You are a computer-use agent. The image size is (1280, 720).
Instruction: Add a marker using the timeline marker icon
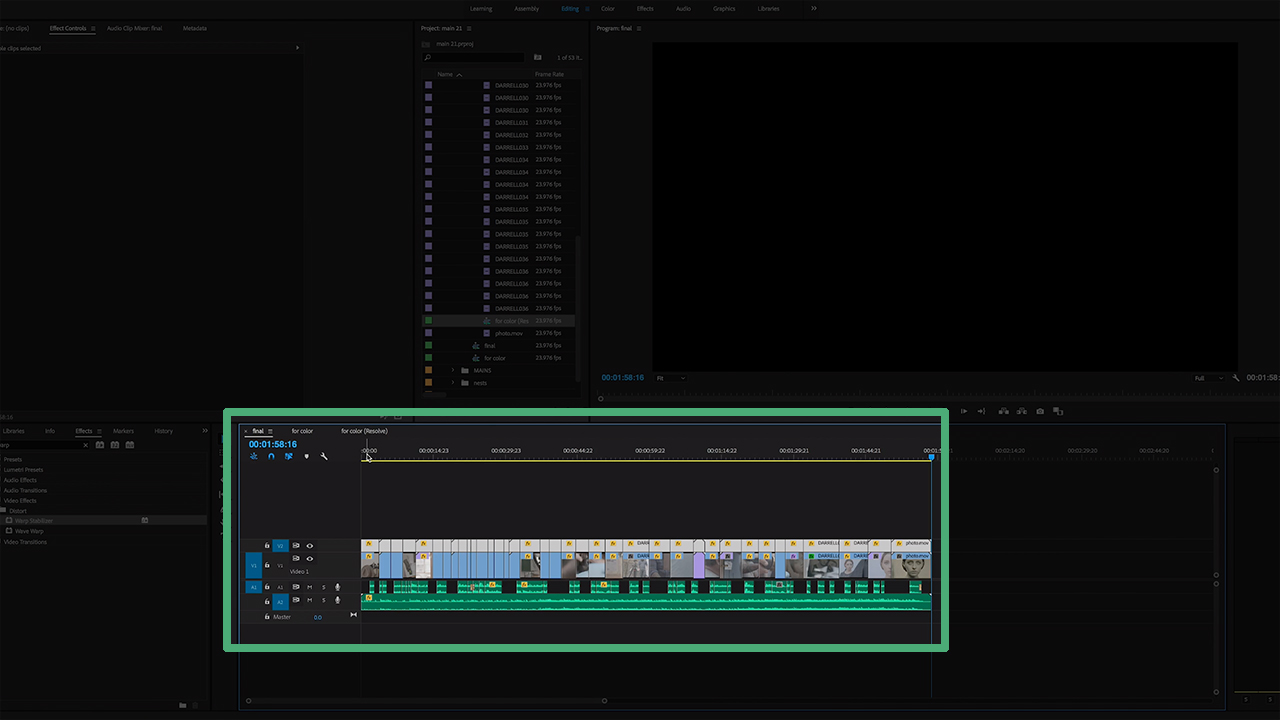pos(306,456)
